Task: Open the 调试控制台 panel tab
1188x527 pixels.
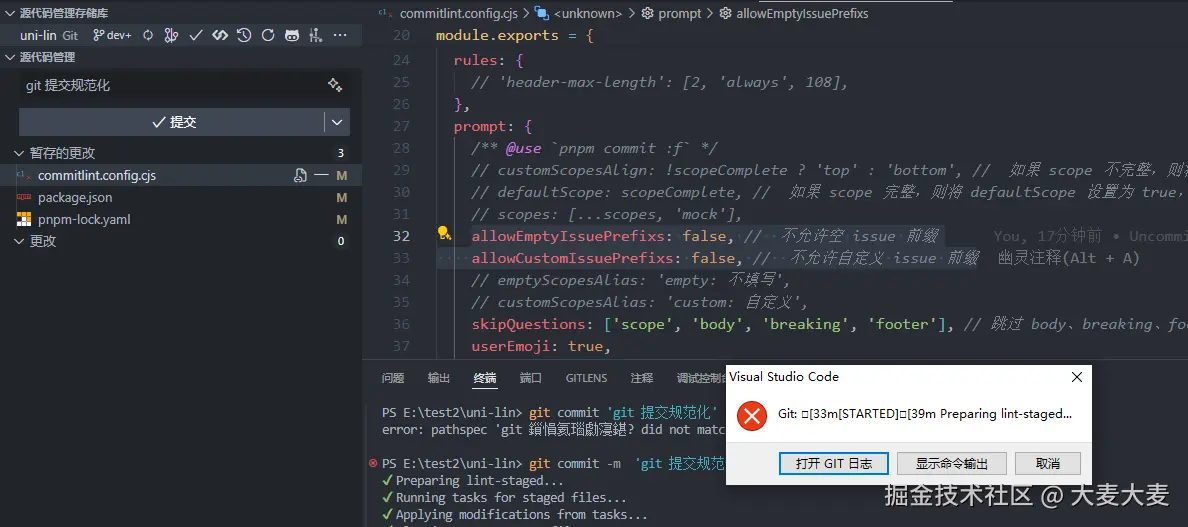Action: coord(701,378)
